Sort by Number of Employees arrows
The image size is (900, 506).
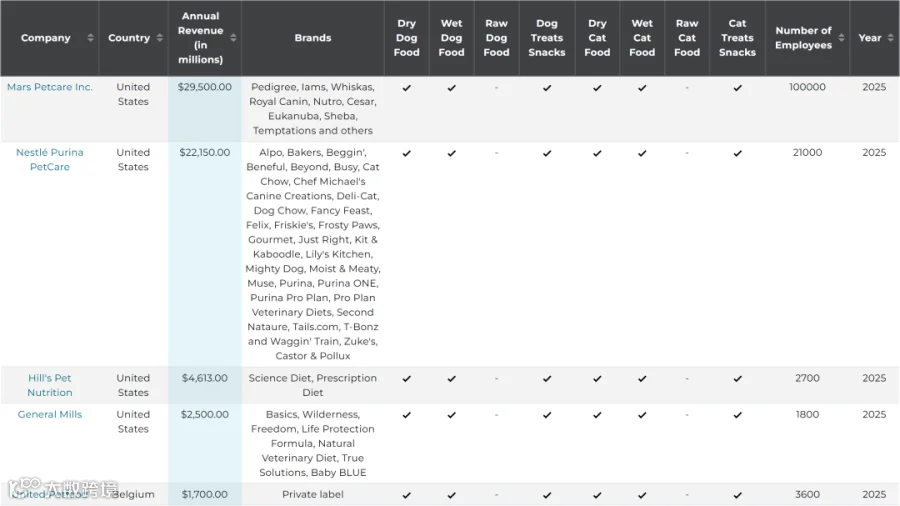click(841, 38)
